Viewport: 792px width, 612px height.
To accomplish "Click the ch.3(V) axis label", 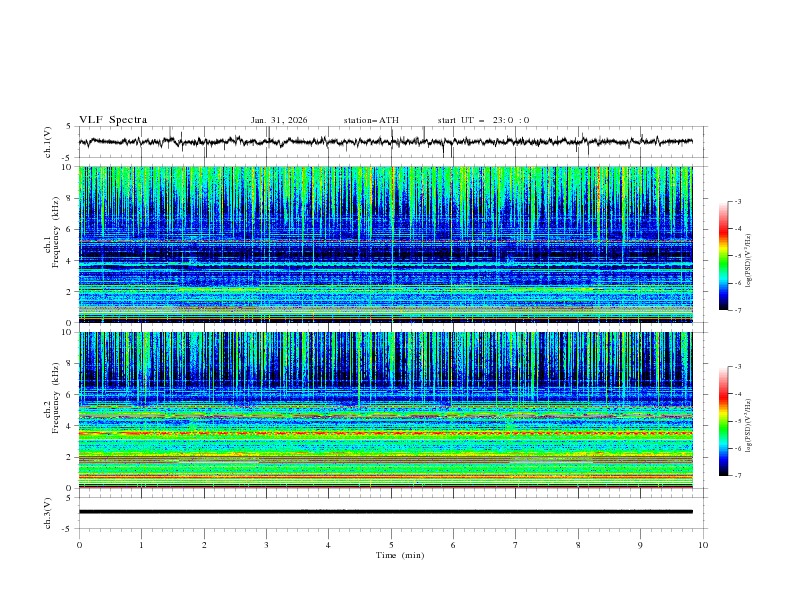I will (49, 511).
